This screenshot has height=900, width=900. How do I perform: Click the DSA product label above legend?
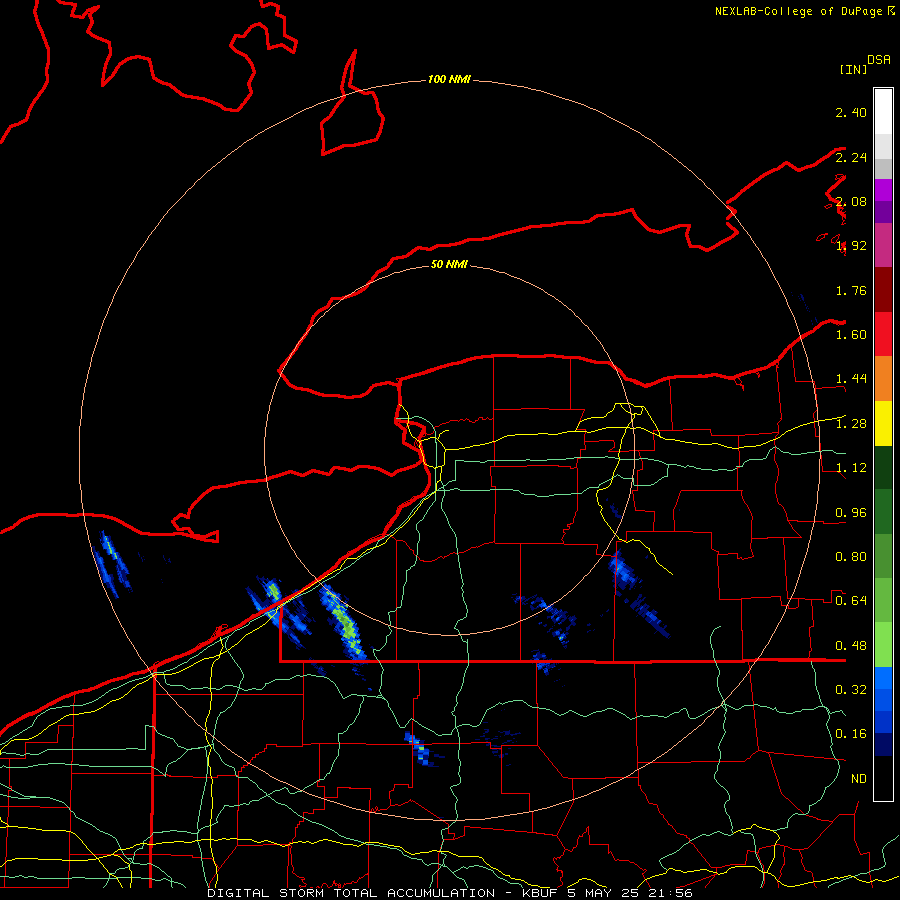(x=879, y=59)
